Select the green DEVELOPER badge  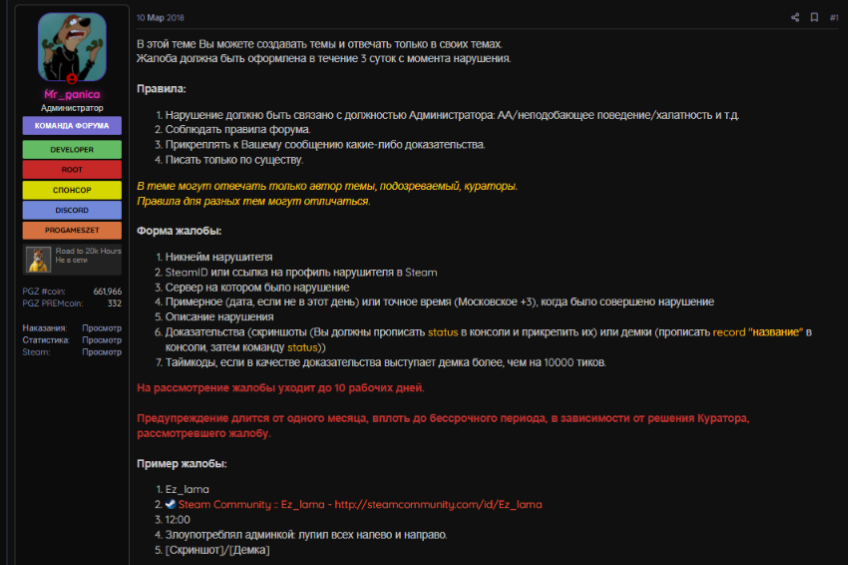pos(72,149)
